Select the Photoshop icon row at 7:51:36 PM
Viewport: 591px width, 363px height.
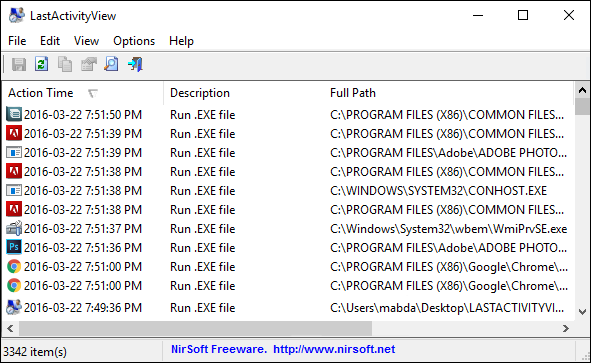[x=288, y=248]
